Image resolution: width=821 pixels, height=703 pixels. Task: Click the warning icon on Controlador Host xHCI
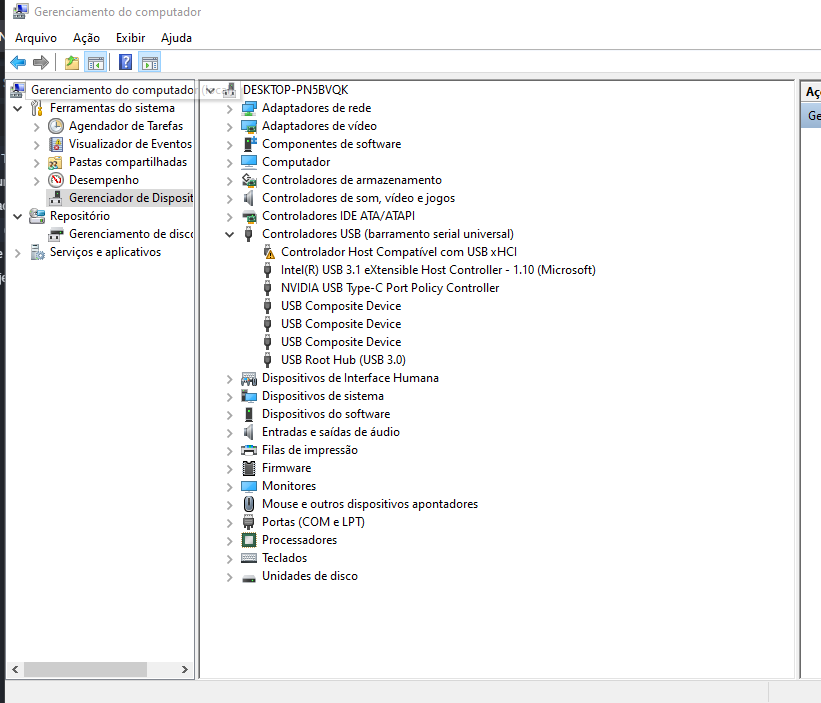tap(269, 252)
